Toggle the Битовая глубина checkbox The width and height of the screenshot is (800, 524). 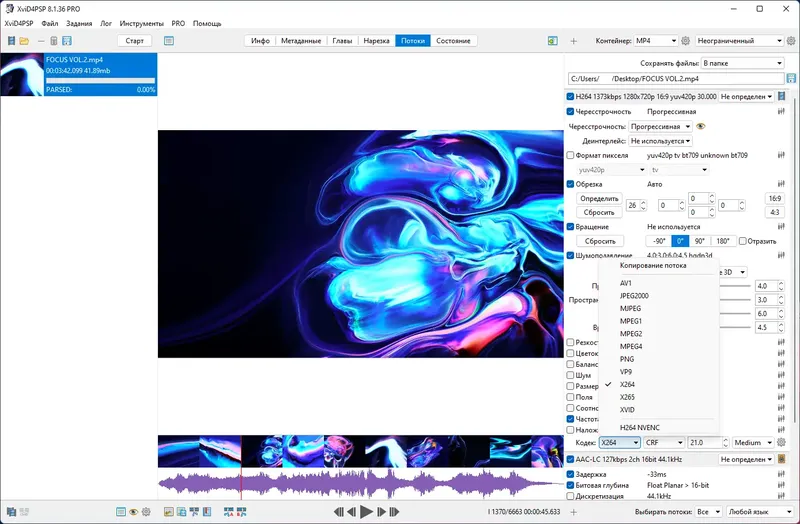pyautogui.click(x=570, y=485)
